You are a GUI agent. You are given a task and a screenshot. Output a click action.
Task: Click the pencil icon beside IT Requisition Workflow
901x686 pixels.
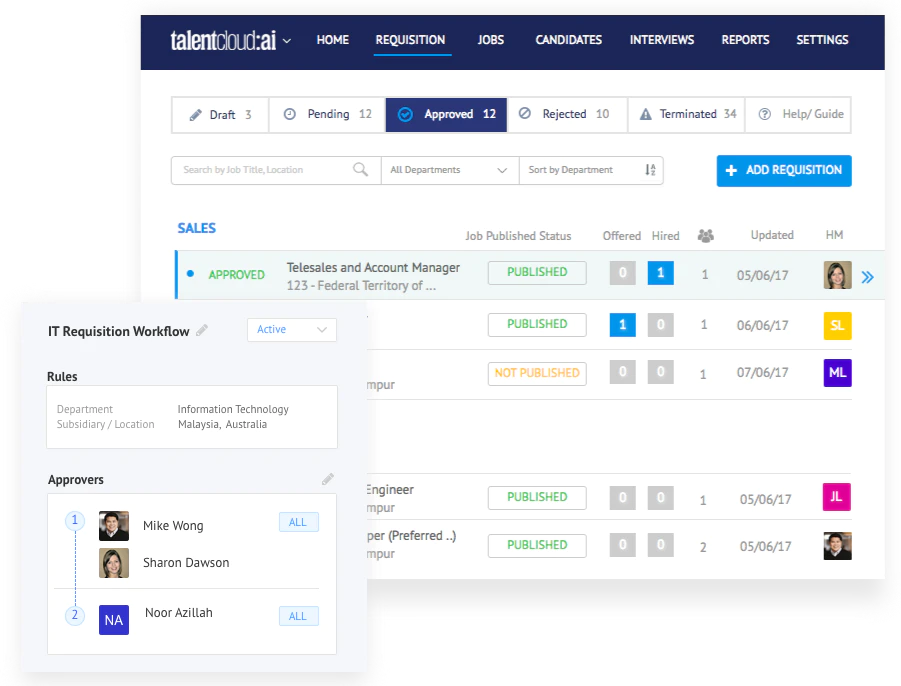[202, 330]
